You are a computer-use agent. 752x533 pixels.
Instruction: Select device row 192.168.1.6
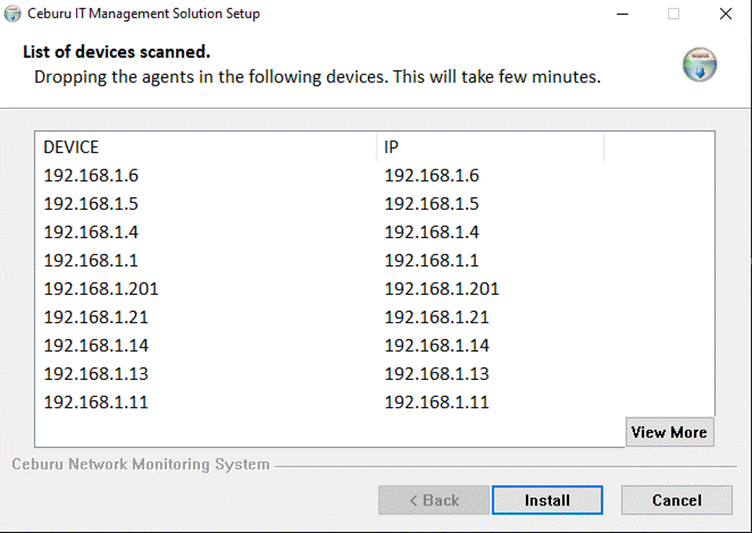pyautogui.click(x=374, y=176)
